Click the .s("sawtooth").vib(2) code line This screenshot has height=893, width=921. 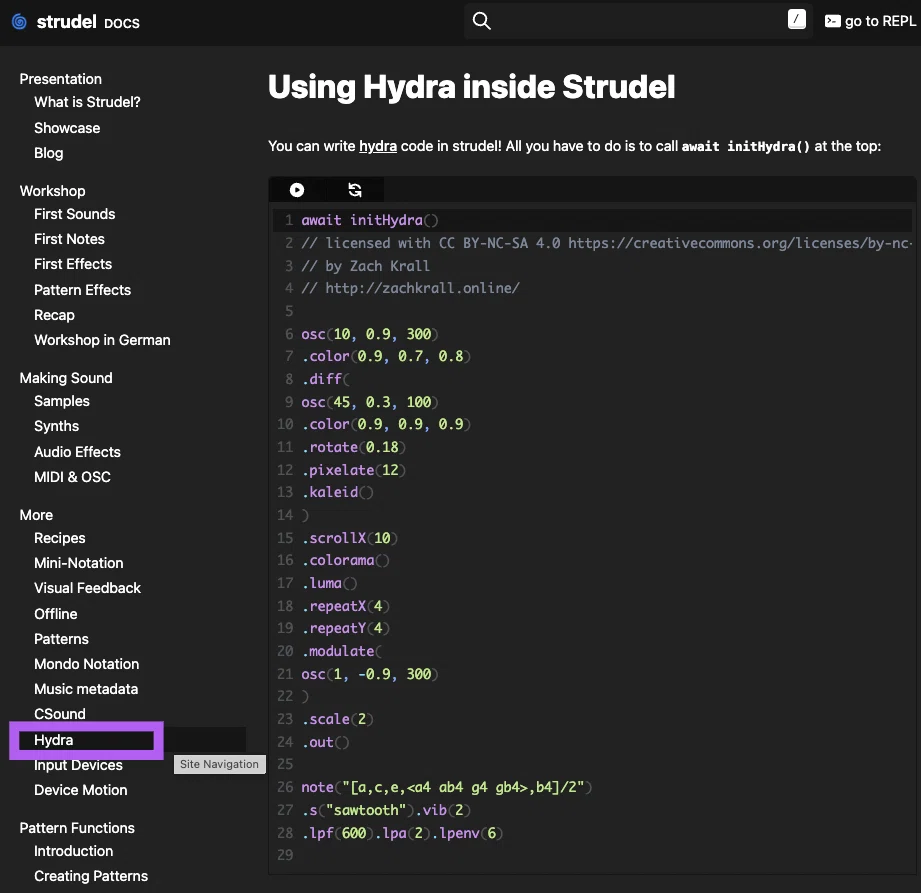pyautogui.click(x=385, y=810)
